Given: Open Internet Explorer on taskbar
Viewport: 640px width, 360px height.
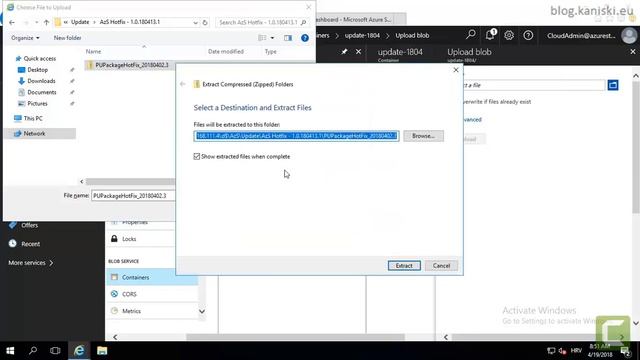Looking at the screenshot, I should [x=79, y=351].
